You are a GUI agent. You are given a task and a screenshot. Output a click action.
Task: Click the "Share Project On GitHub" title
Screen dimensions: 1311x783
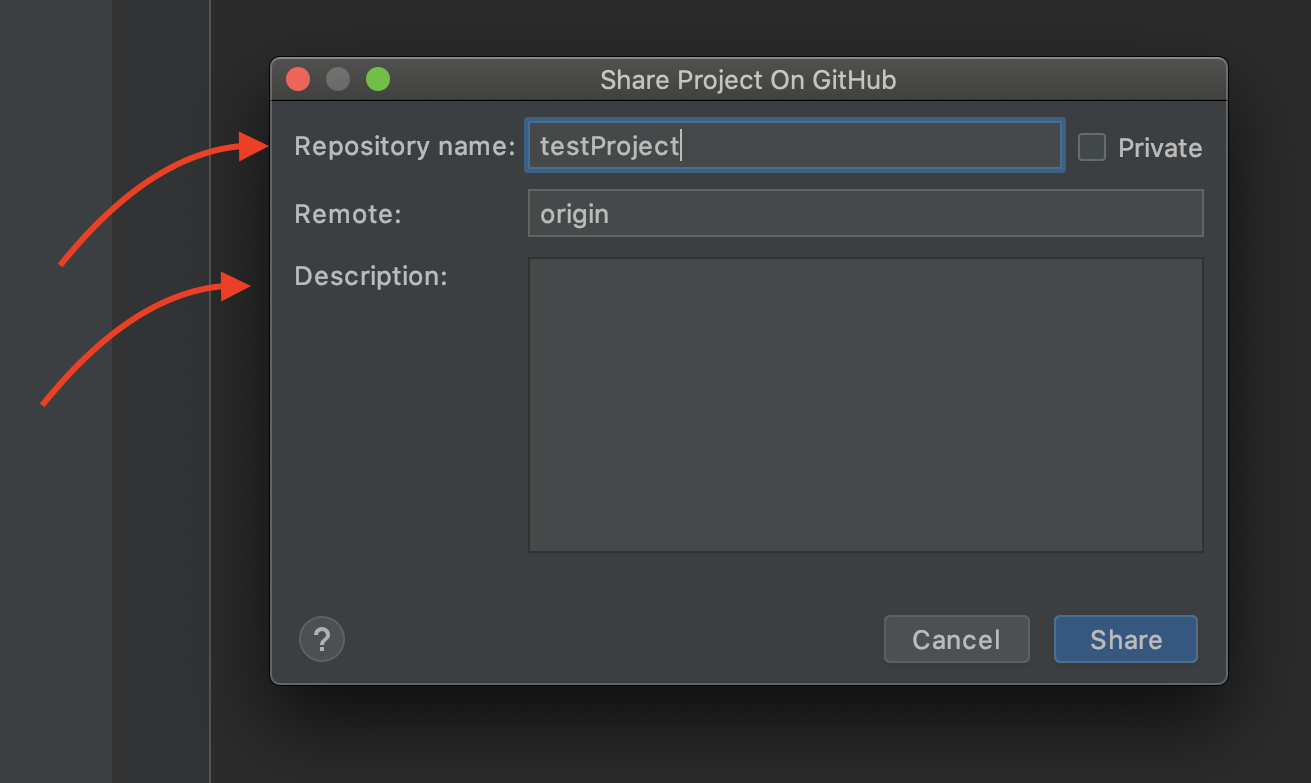(x=748, y=80)
